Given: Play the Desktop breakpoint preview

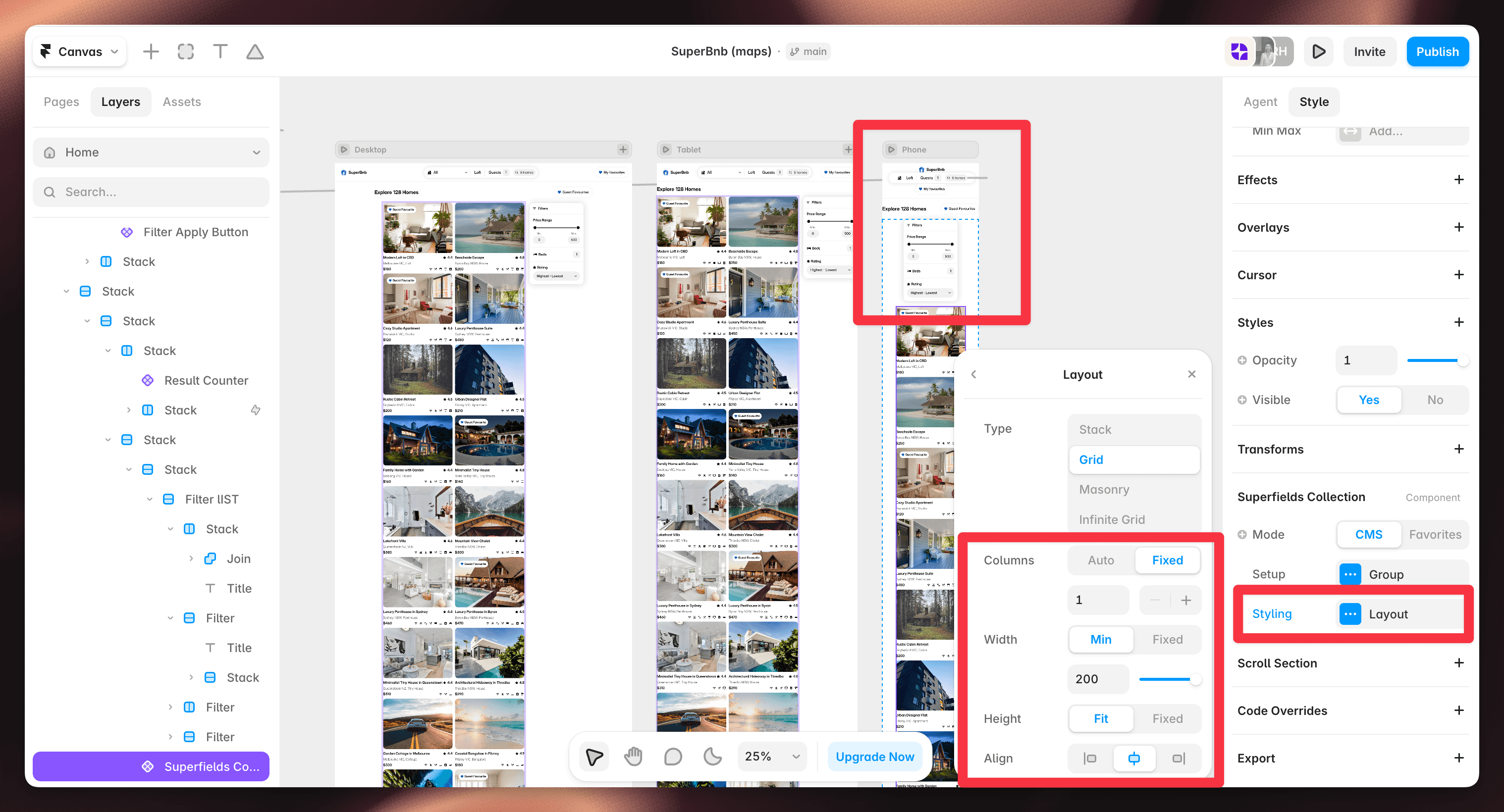Looking at the screenshot, I should pos(344,150).
